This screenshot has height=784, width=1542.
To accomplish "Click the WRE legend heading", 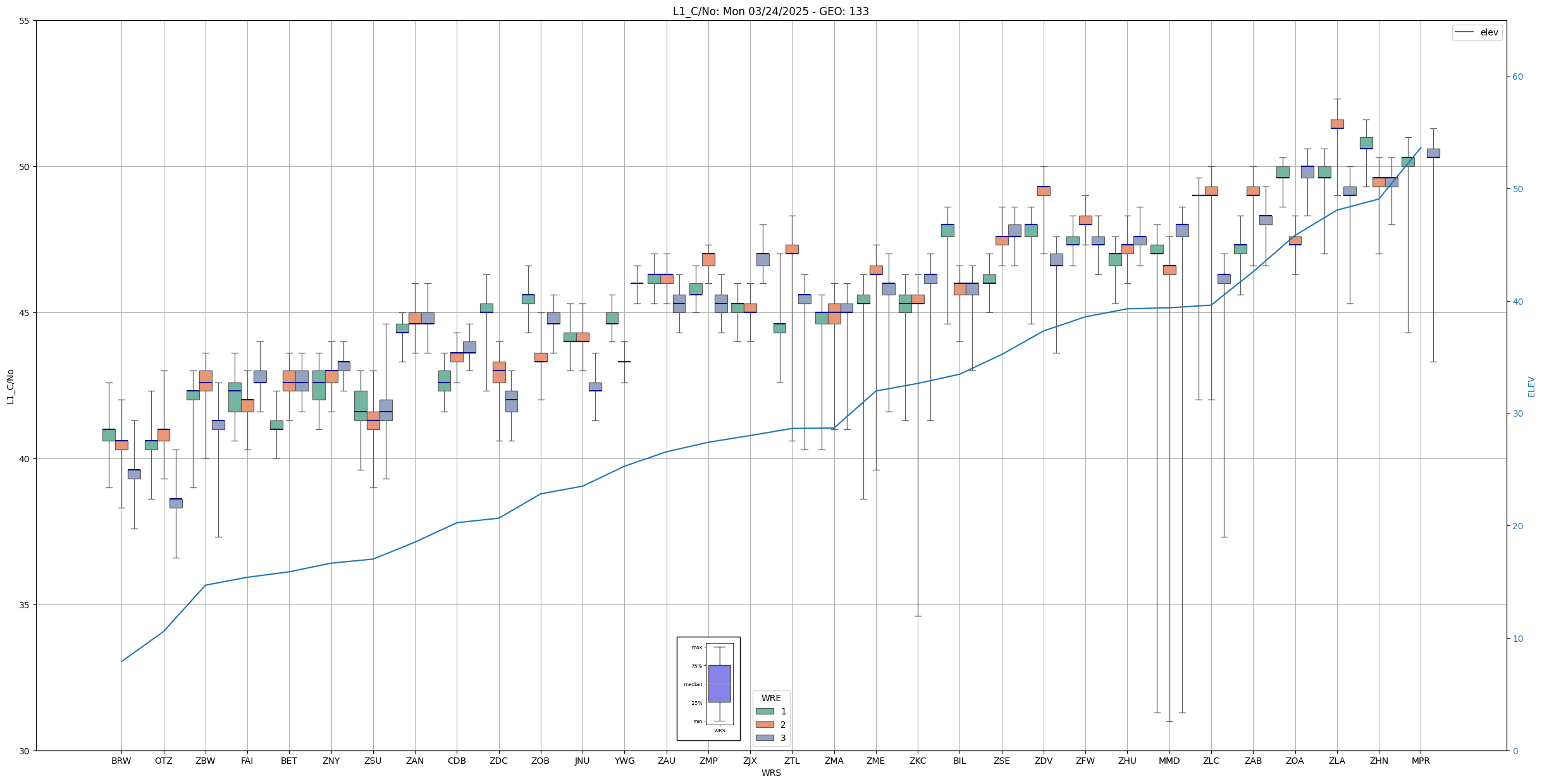I will point(770,698).
